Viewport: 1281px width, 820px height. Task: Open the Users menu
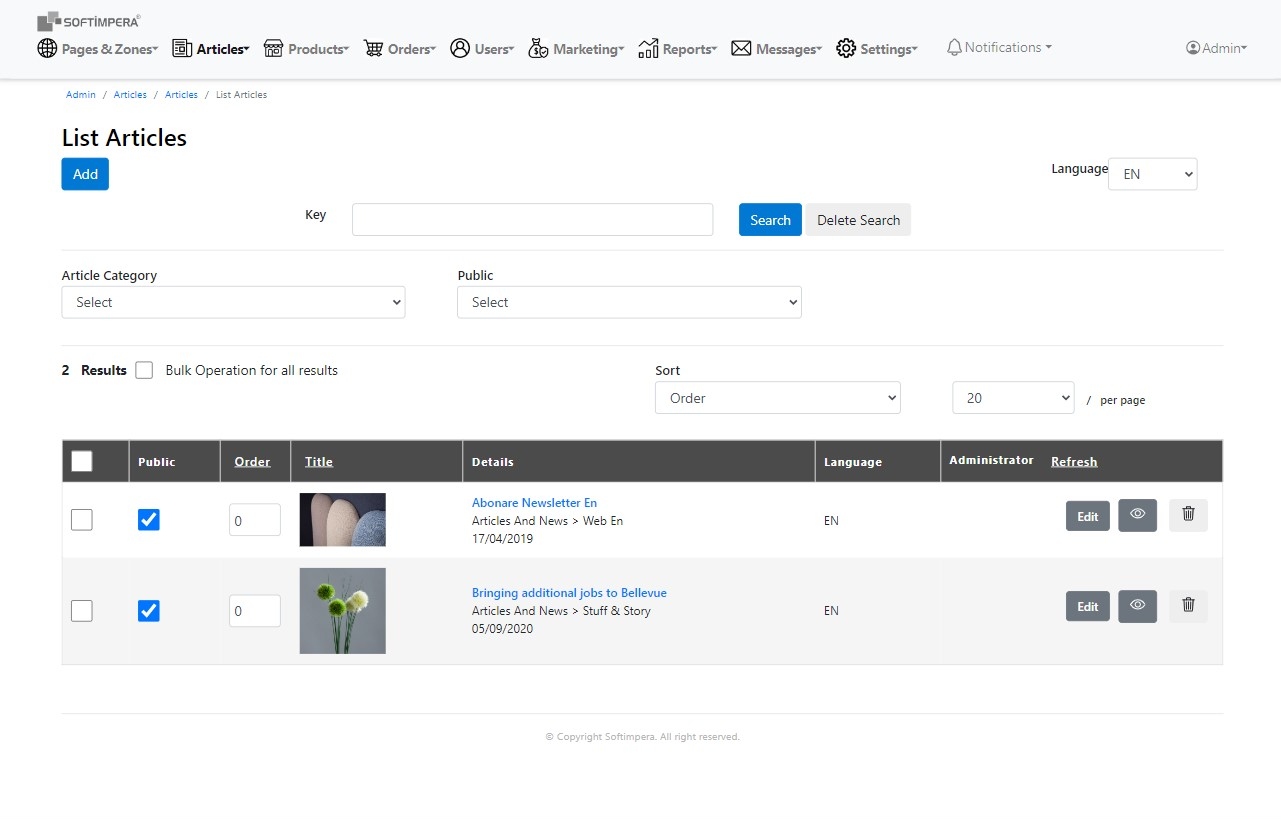pyautogui.click(x=482, y=48)
